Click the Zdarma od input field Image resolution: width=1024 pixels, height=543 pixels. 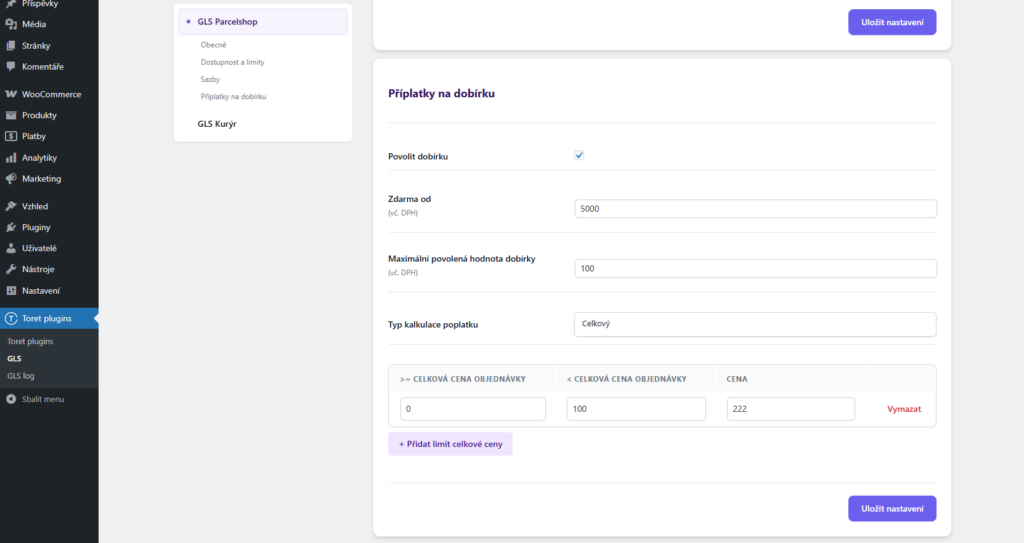[755, 208]
